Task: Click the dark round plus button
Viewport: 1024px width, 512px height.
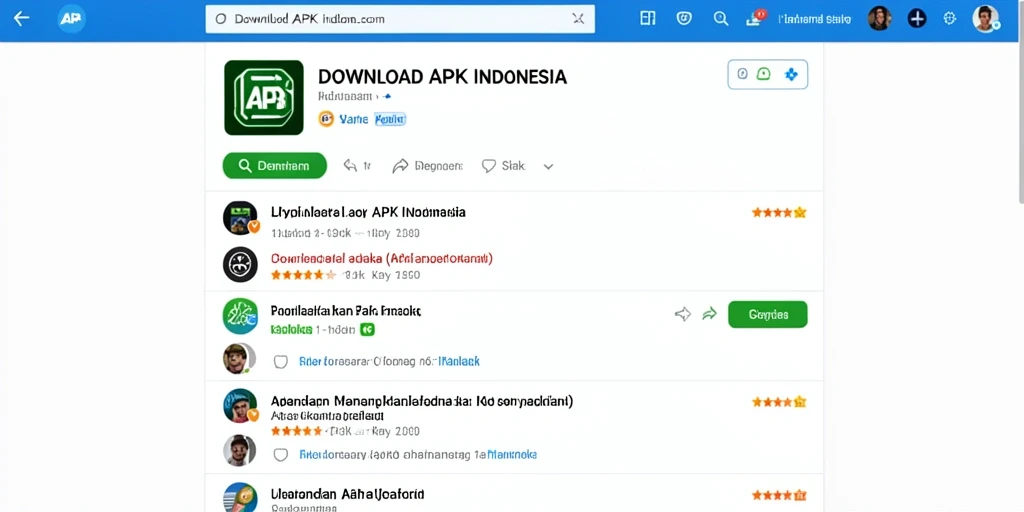Action: 917,18
